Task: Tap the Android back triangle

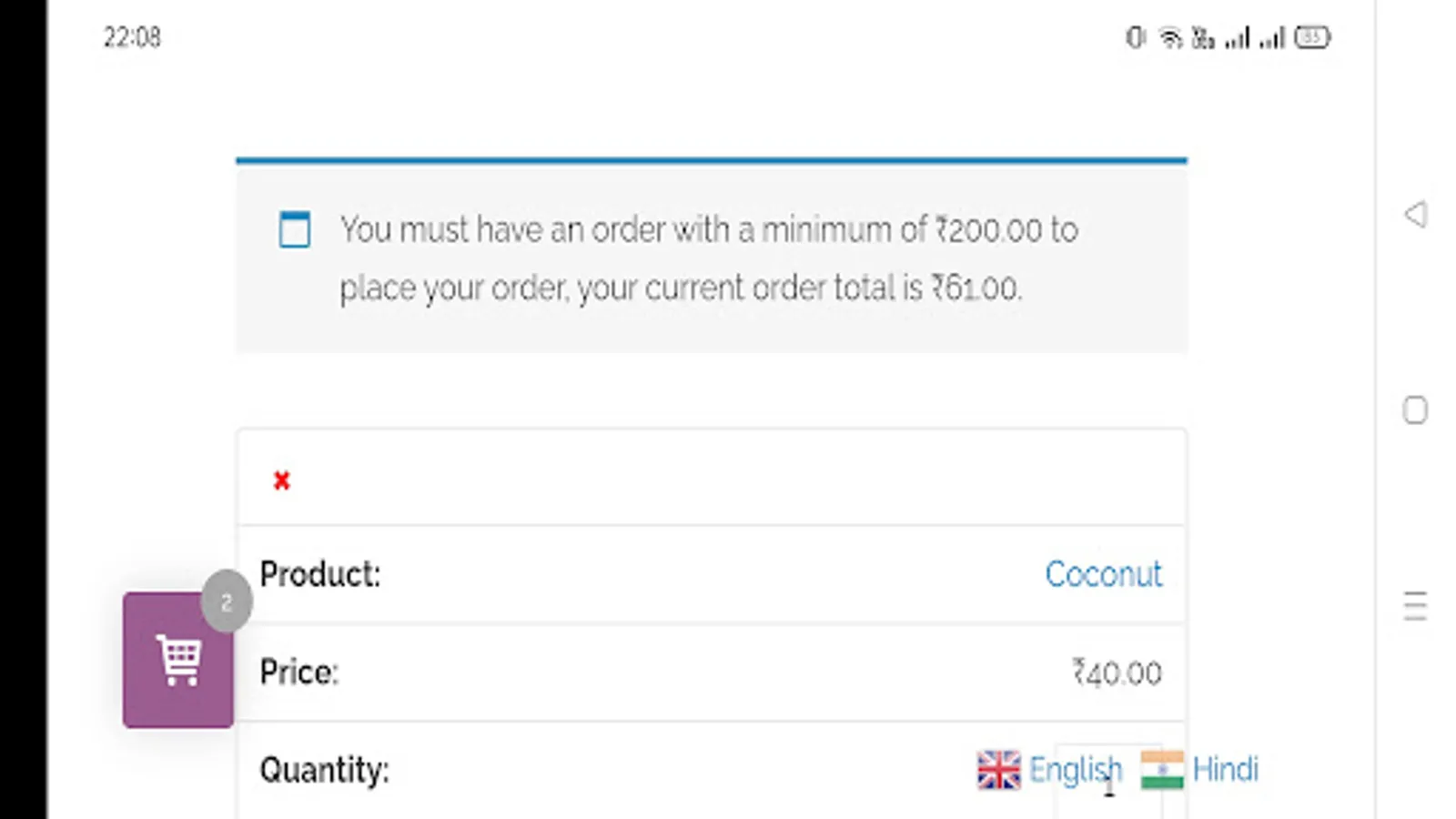Action: click(1415, 215)
